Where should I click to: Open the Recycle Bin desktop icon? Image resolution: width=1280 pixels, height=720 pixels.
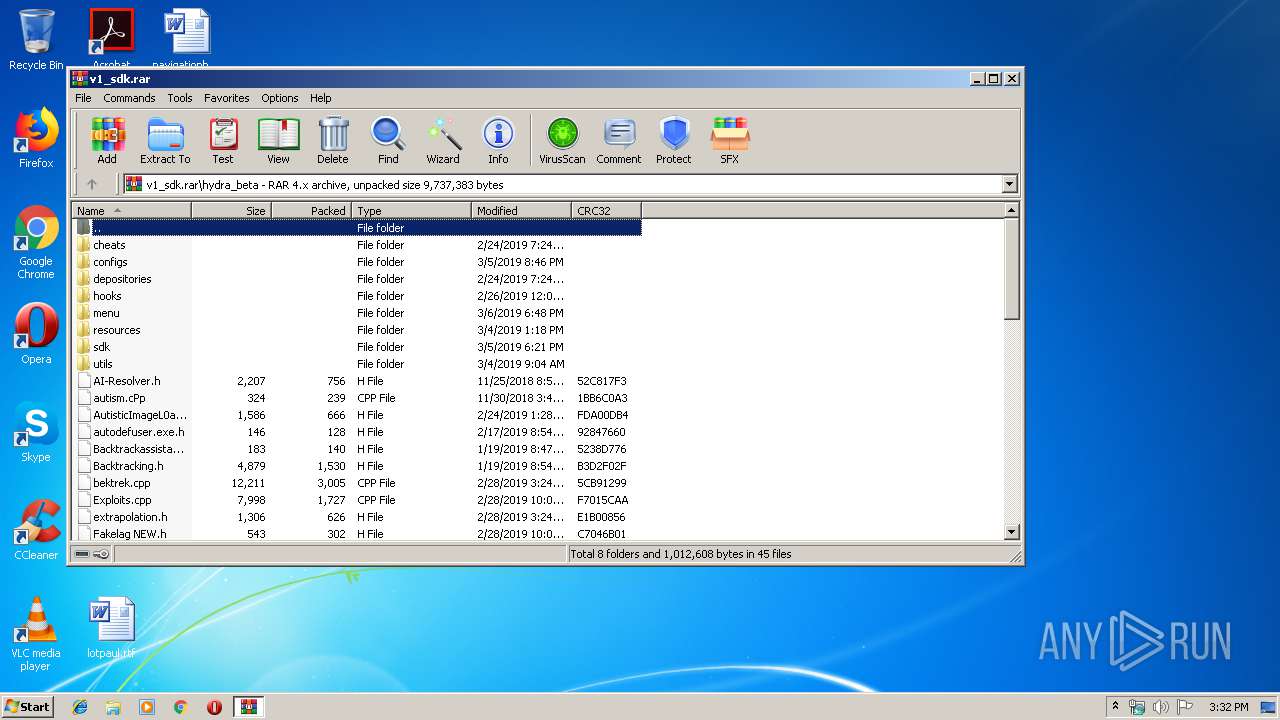(36, 40)
